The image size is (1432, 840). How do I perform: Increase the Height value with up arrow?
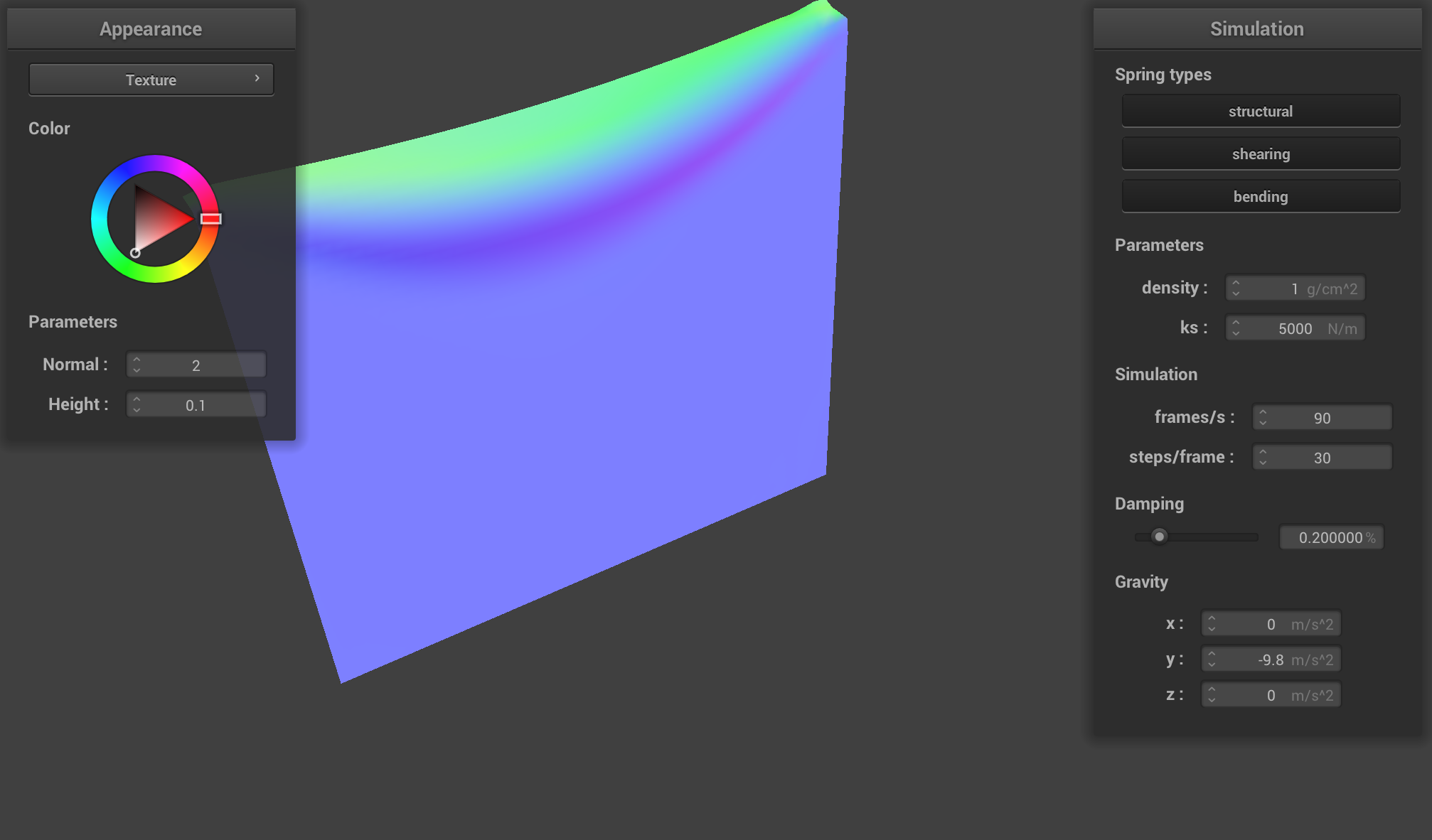(137, 399)
